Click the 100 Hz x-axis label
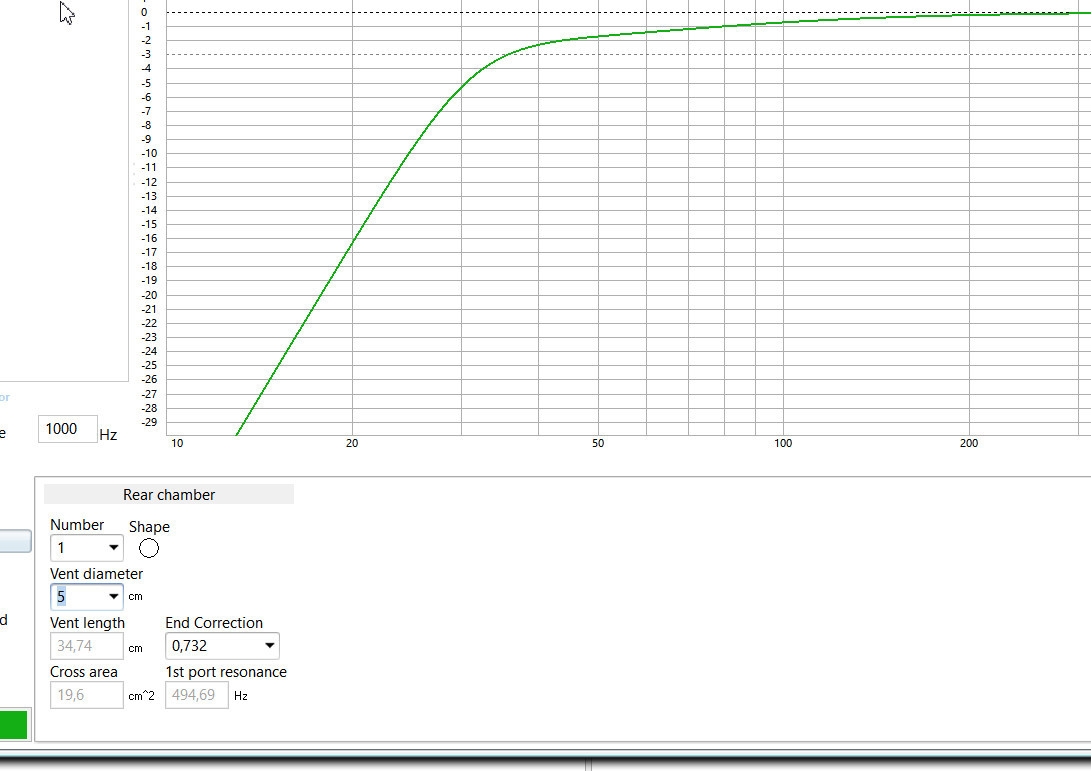The width and height of the screenshot is (1091, 771). tap(783, 443)
